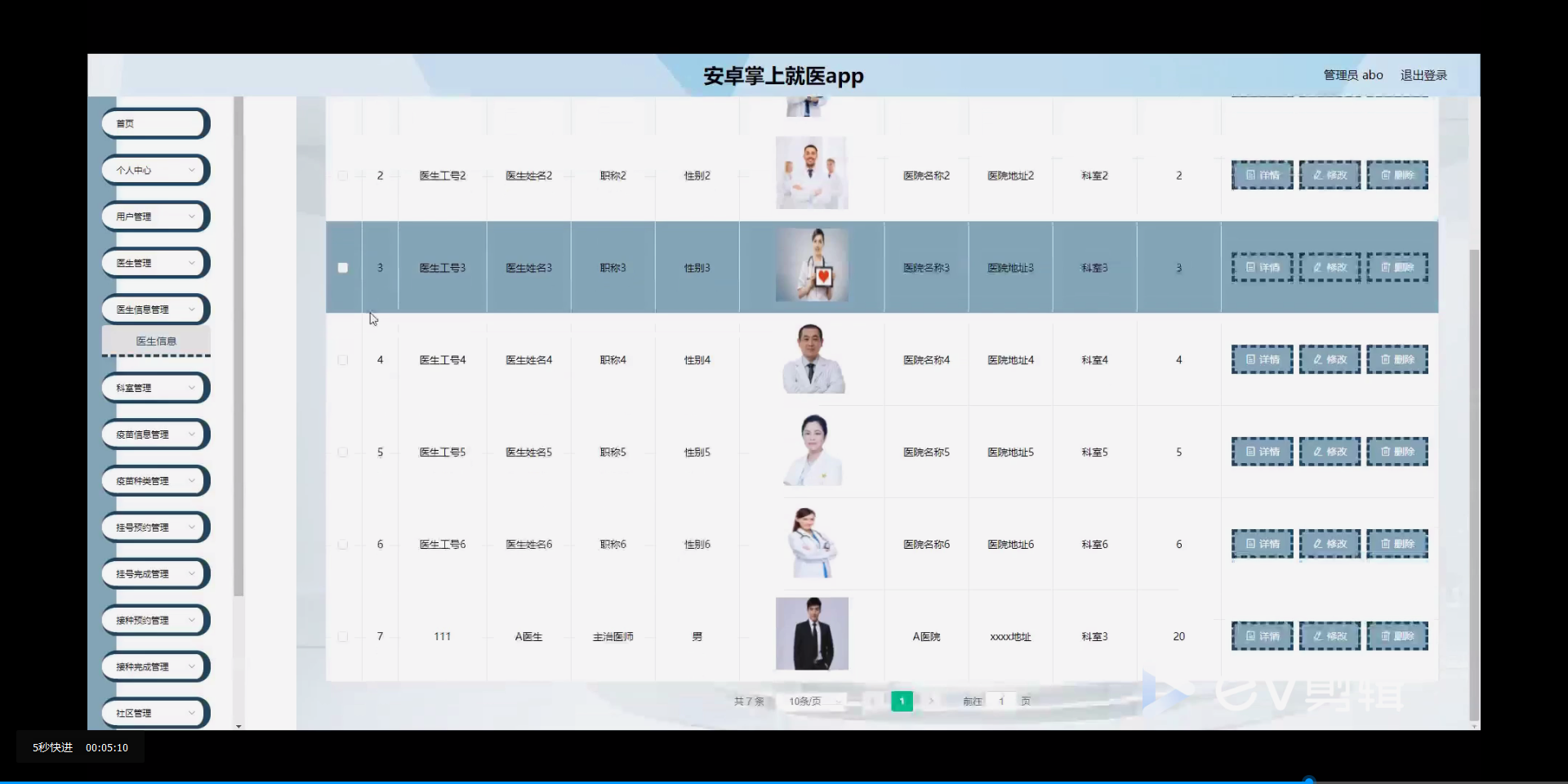Click the 前往 page number input field
1568x784 pixels.
click(x=1000, y=701)
